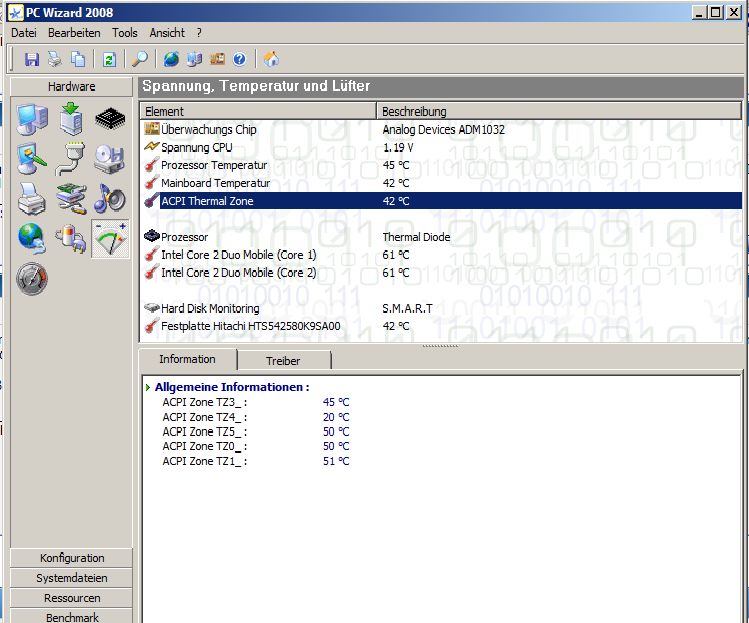Screen dimensions: 749x623
Task: Open the Benchmark section
Action: pyautogui.click(x=72, y=616)
